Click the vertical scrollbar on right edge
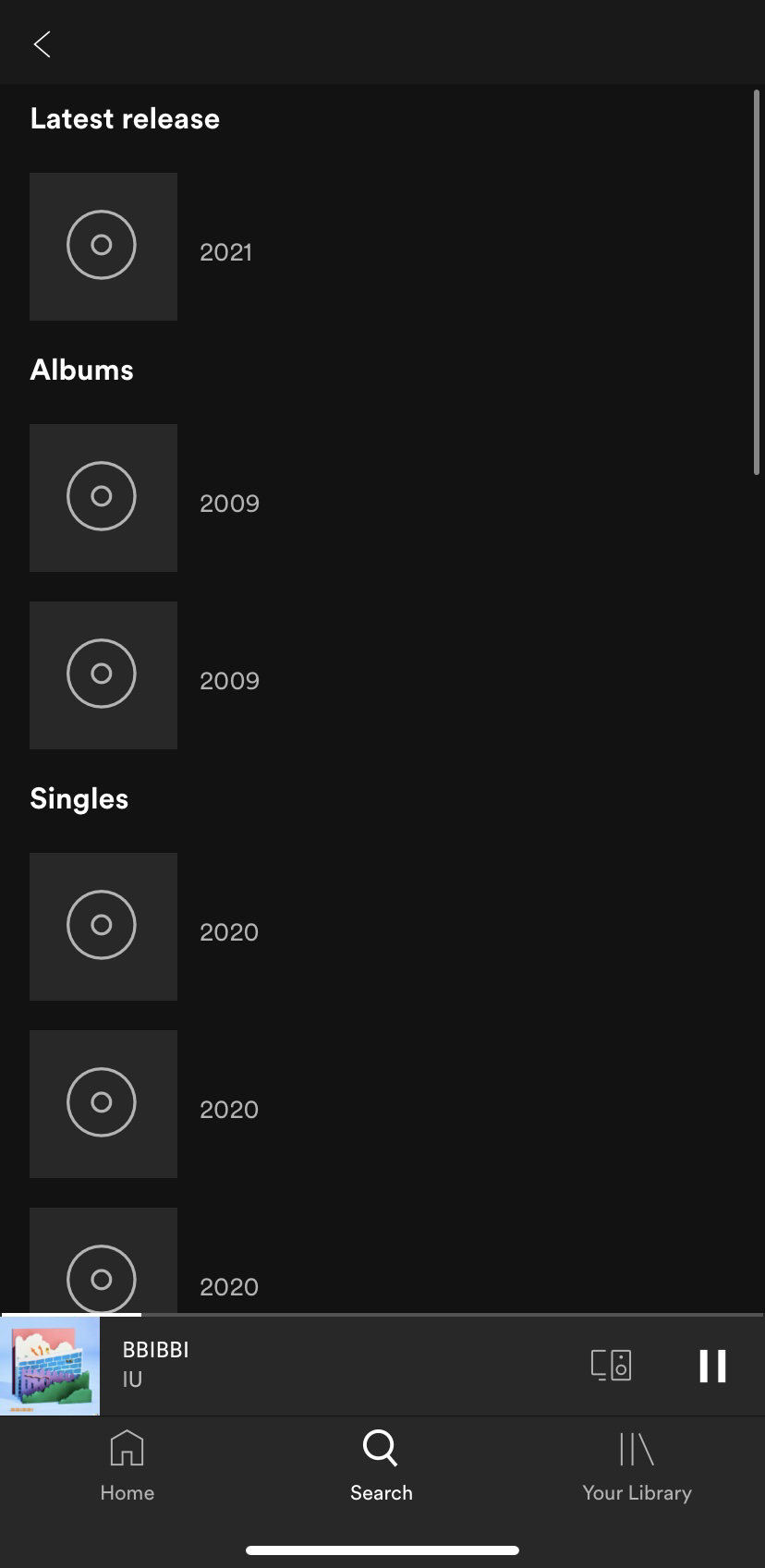 pos(757,283)
